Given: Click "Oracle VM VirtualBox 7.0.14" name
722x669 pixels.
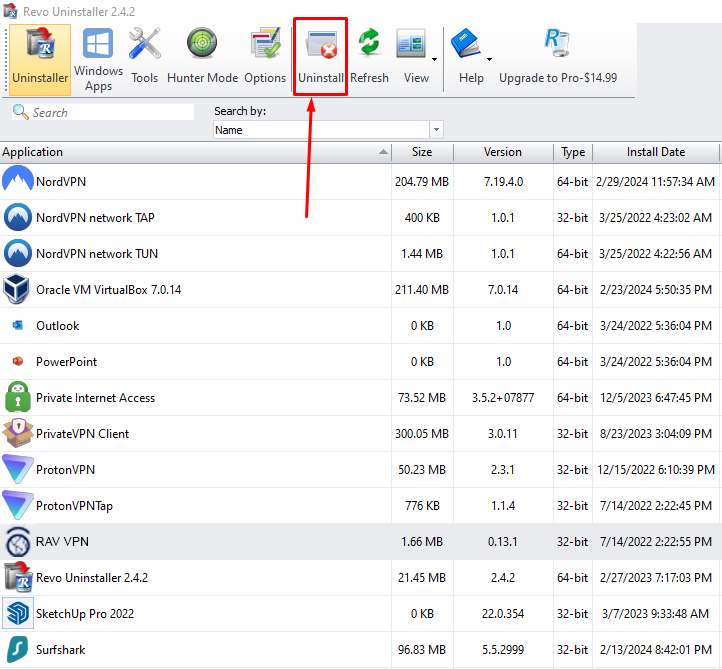Looking at the screenshot, I should [109, 290].
